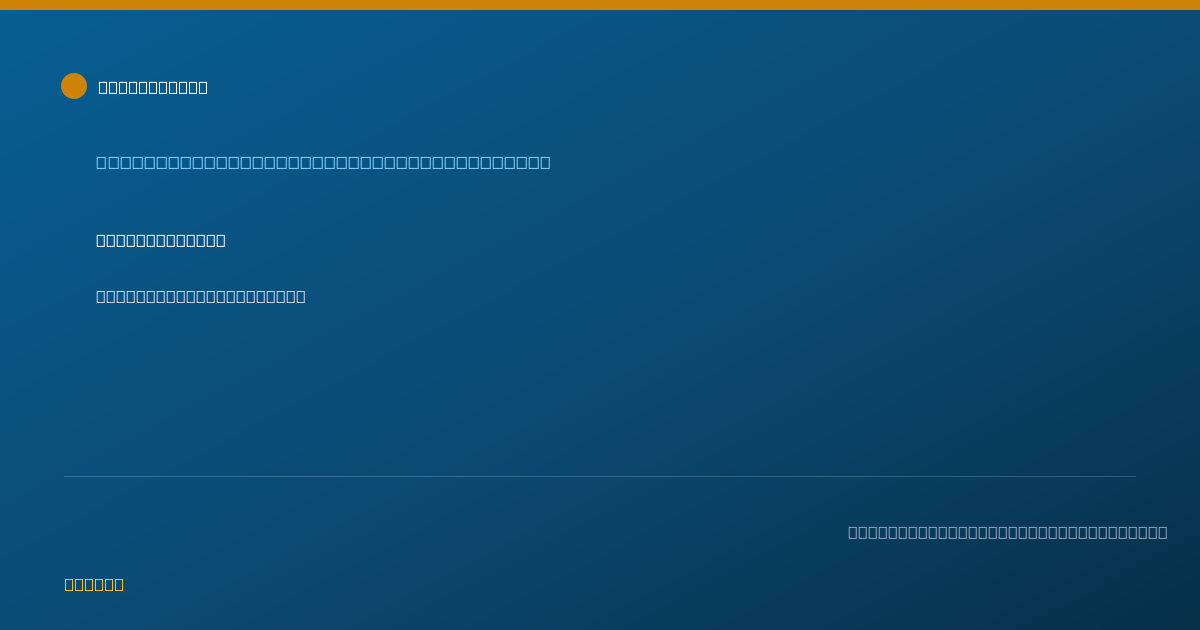Viewport: 1200px width, 630px height.
Task: Click the last character of the light-blue line
Action: click(545, 162)
